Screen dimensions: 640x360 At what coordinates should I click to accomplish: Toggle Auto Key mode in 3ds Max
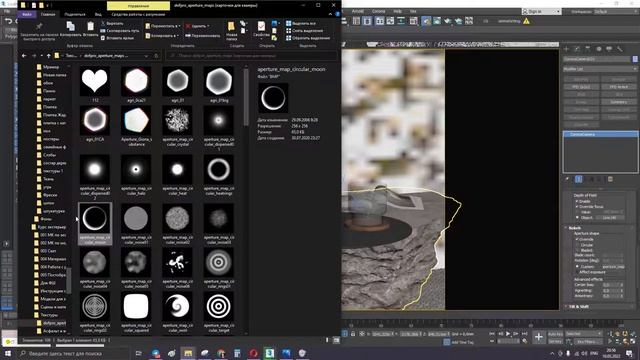pos(556,334)
